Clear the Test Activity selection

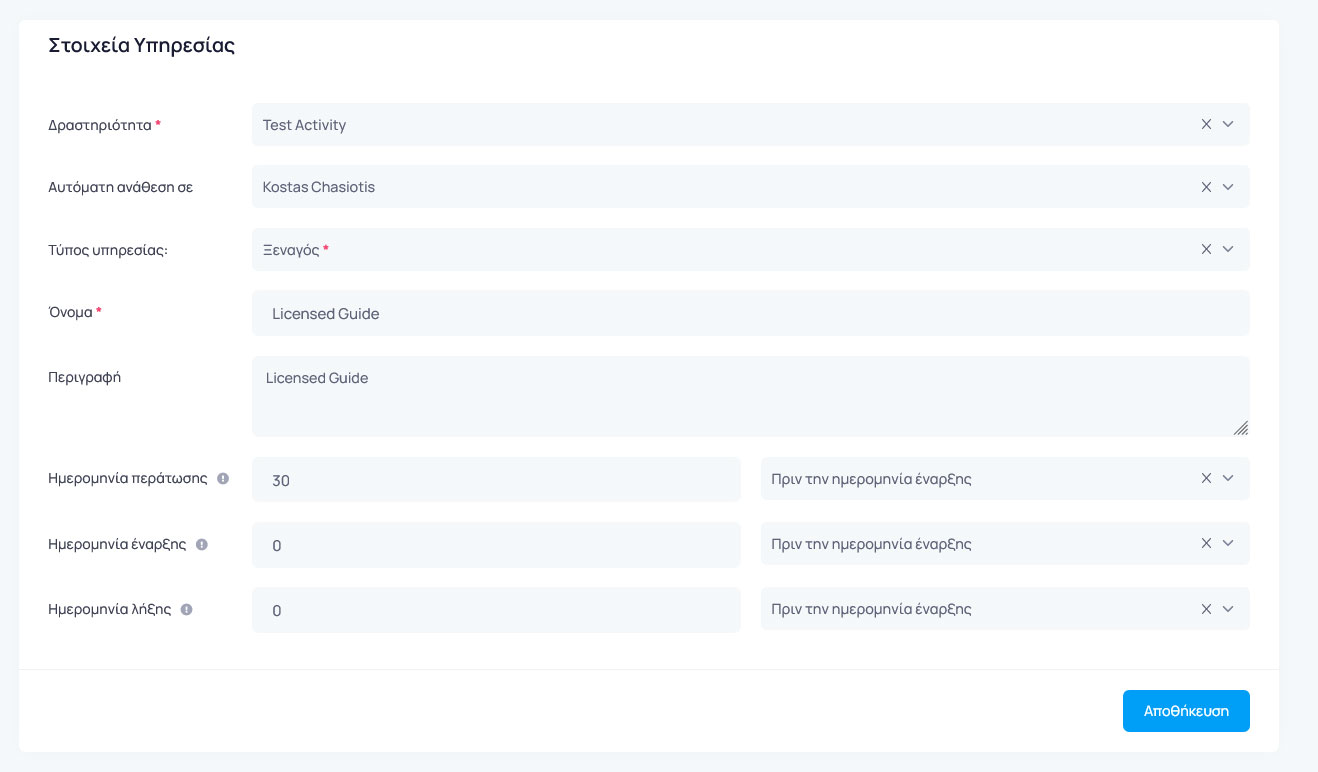tap(1206, 124)
